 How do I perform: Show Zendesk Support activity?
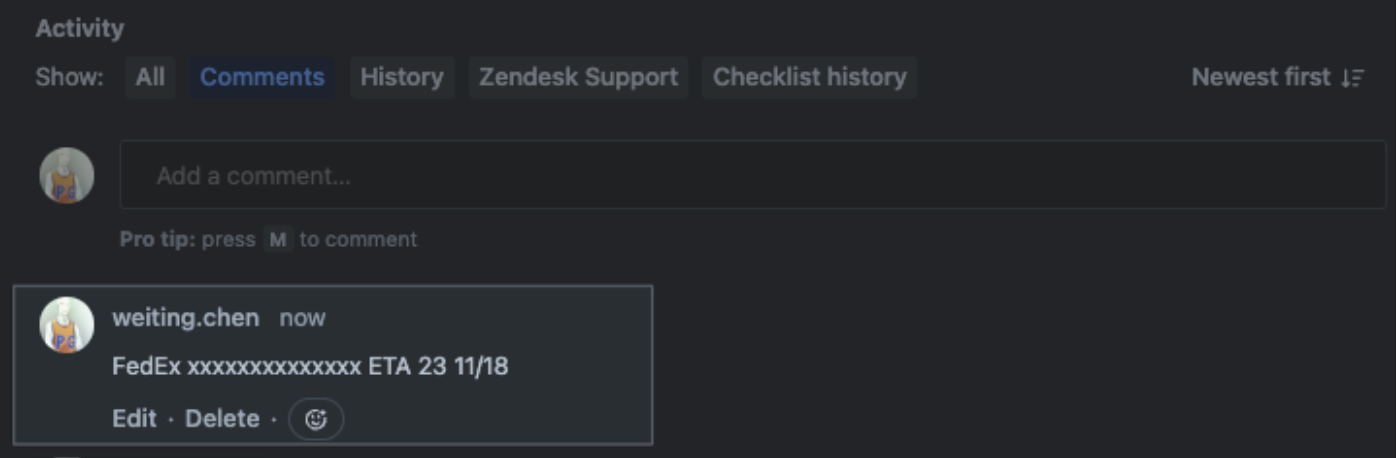point(578,77)
